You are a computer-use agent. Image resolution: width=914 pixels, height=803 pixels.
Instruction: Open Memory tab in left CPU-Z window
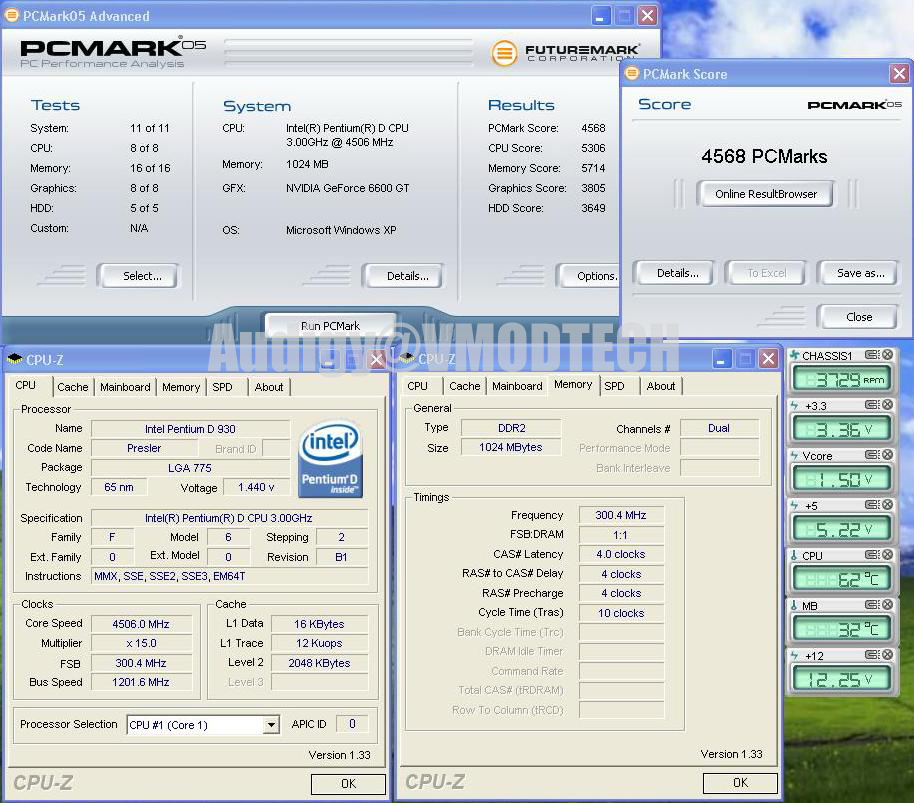[181, 387]
